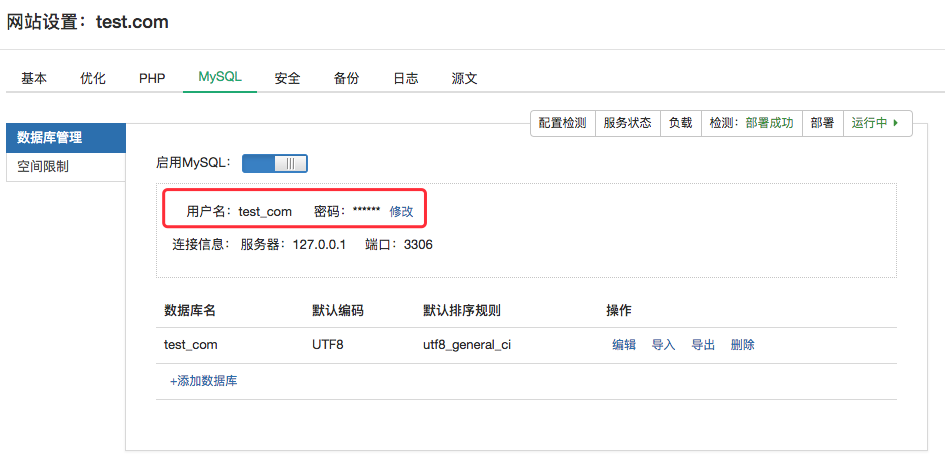The width and height of the screenshot is (945, 466).
Task: Click 编辑 for test_com database
Action: (x=624, y=345)
